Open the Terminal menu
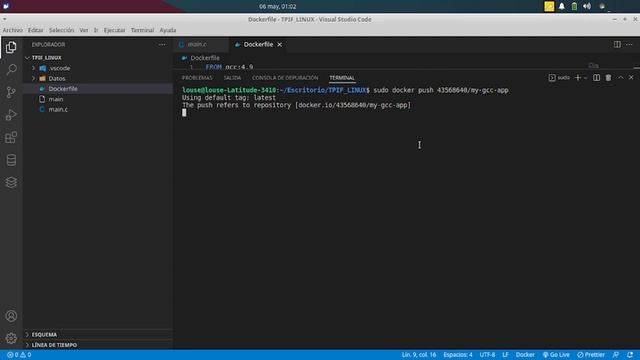Screen dimensions: 640x360 (x=142, y=30)
